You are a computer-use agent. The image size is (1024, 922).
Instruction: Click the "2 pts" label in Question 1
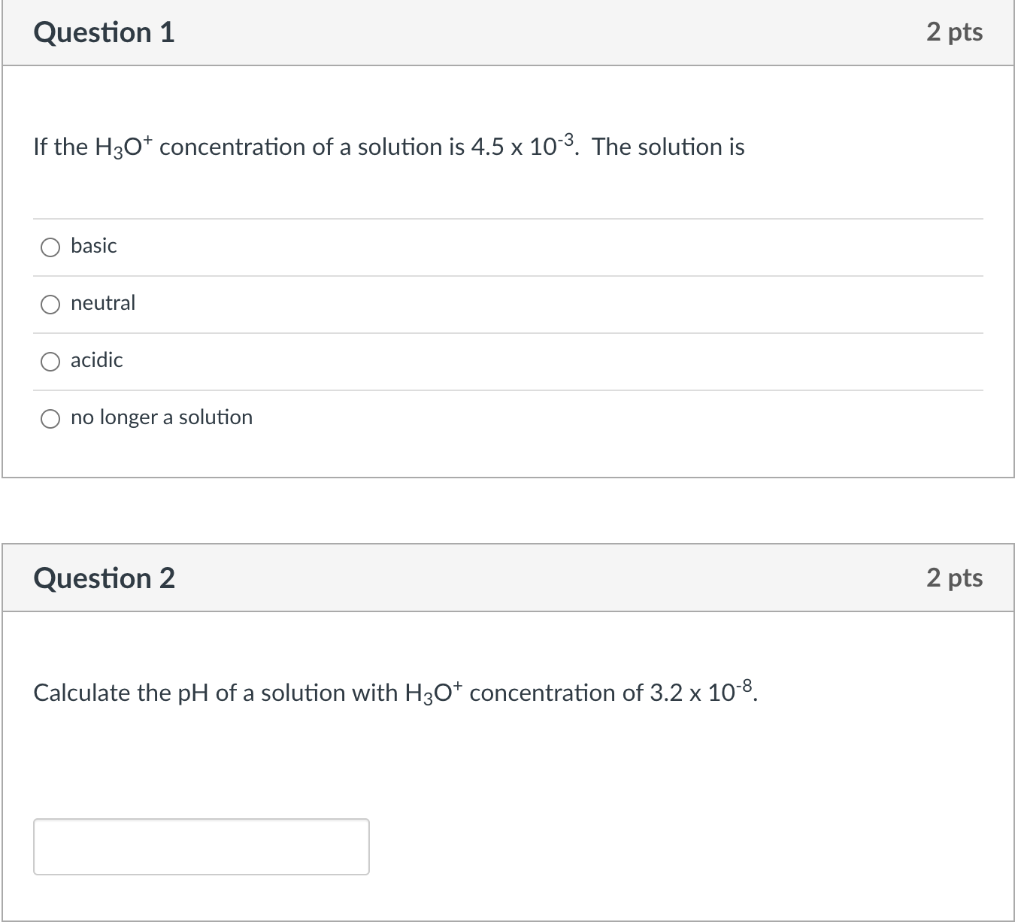click(x=954, y=33)
